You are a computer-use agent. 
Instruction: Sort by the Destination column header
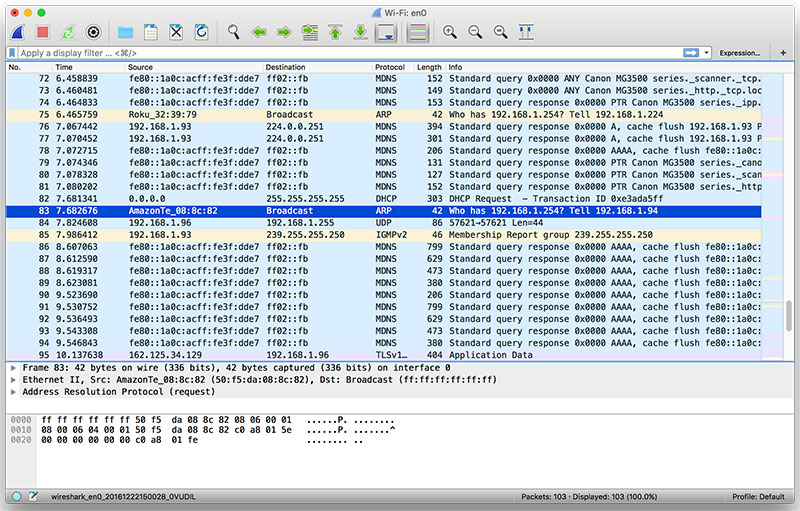[317, 67]
